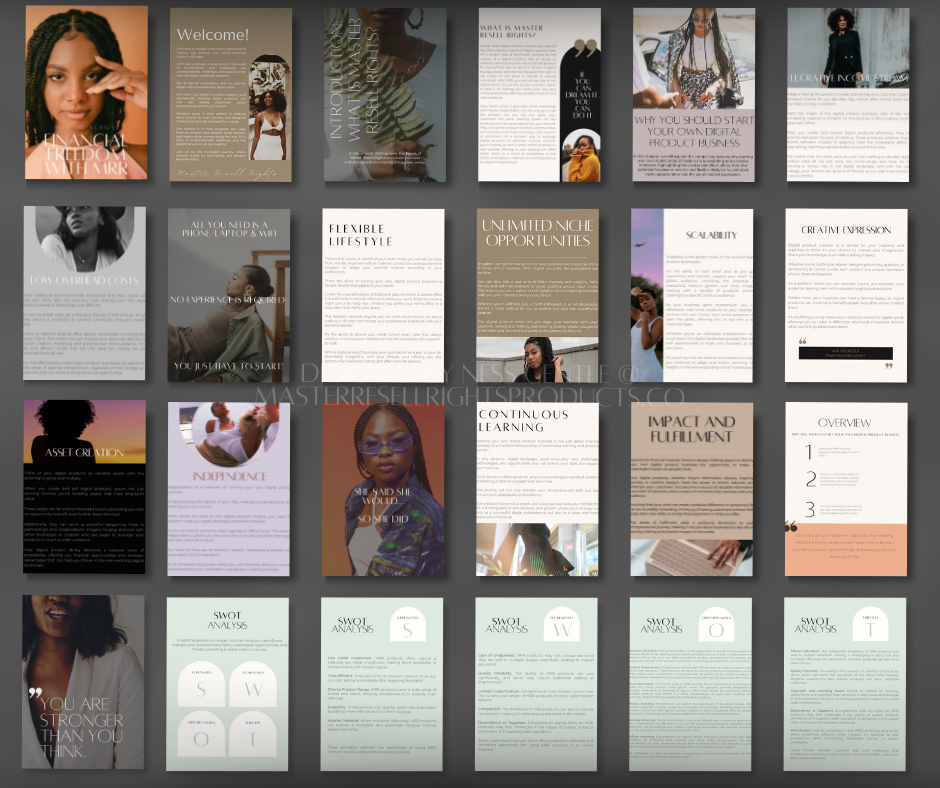Click the Impact and Fulfillment page
The image size is (940, 788).
(x=692, y=487)
